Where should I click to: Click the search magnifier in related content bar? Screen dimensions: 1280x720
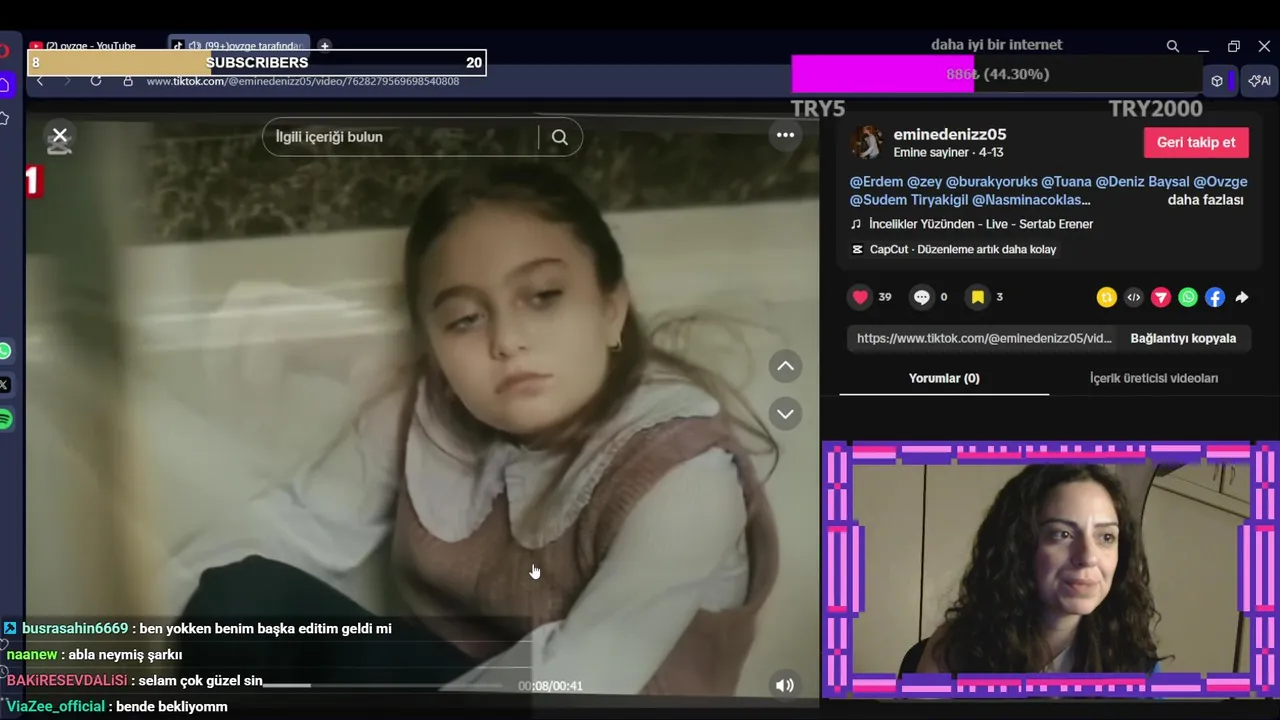point(560,137)
